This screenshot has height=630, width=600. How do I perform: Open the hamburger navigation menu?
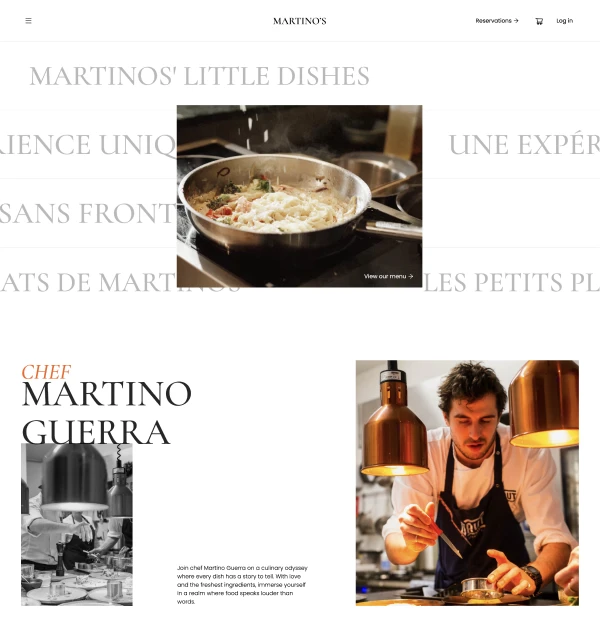tap(28, 21)
